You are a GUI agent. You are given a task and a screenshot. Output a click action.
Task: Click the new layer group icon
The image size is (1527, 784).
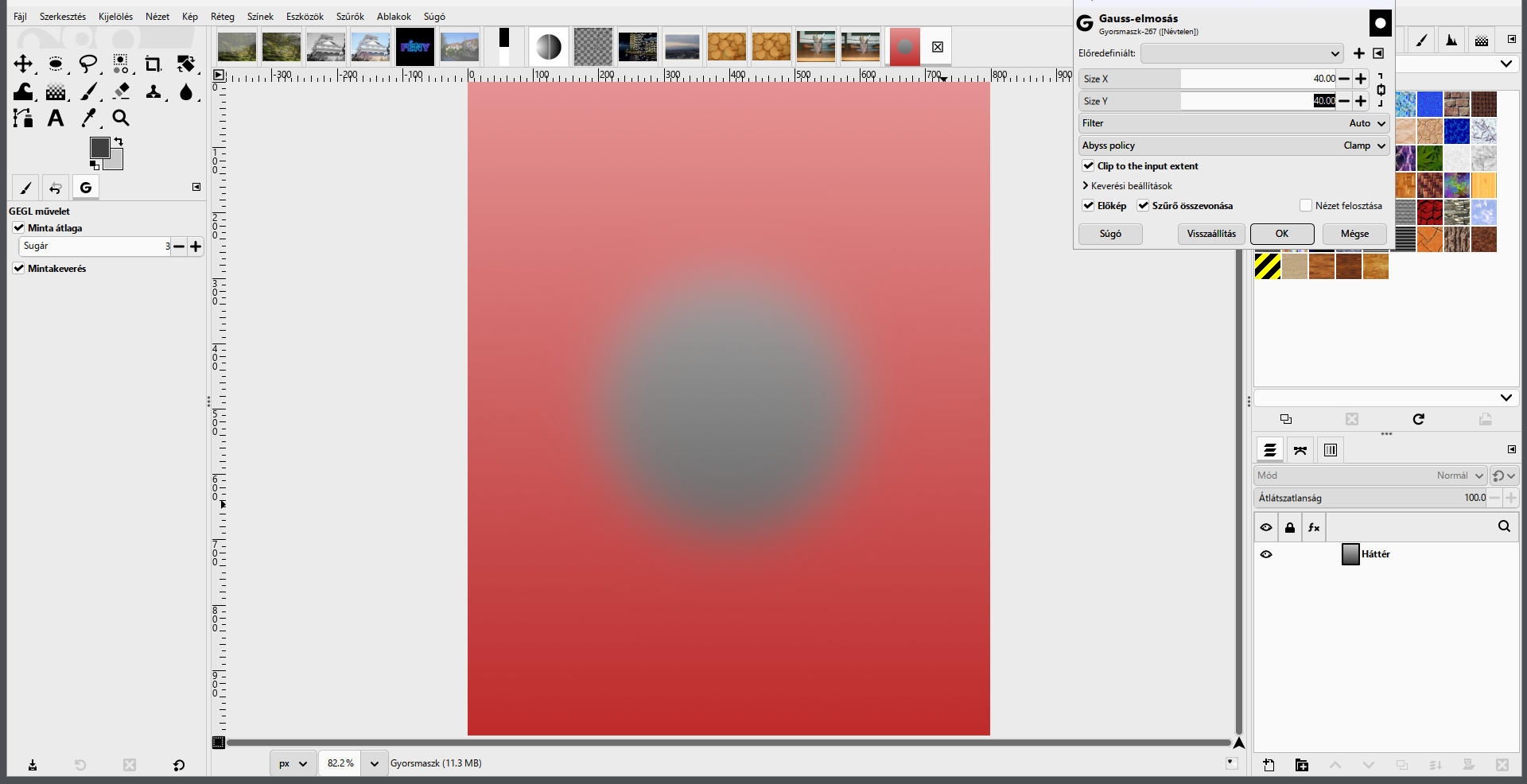click(1302, 765)
